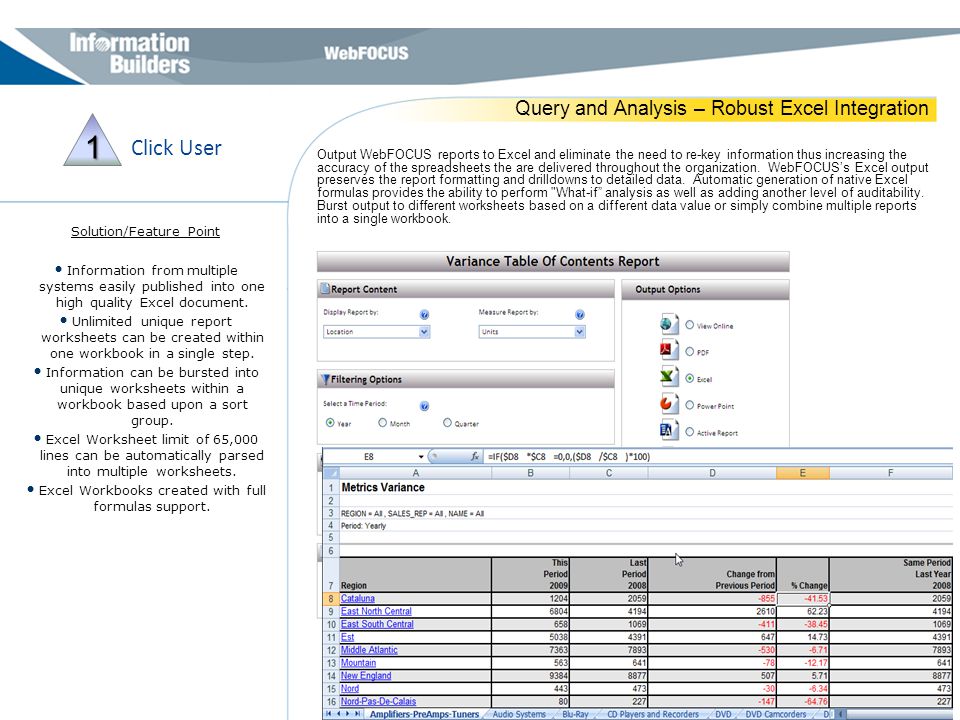This screenshot has height=720, width=960.
Task: Click the View Online globe icon
Action: 669,324
